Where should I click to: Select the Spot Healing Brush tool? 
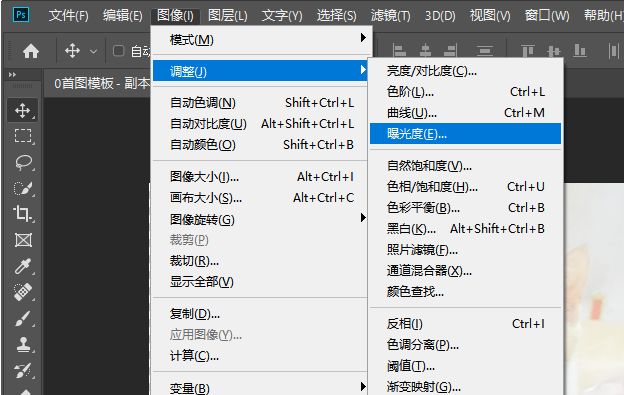23,292
